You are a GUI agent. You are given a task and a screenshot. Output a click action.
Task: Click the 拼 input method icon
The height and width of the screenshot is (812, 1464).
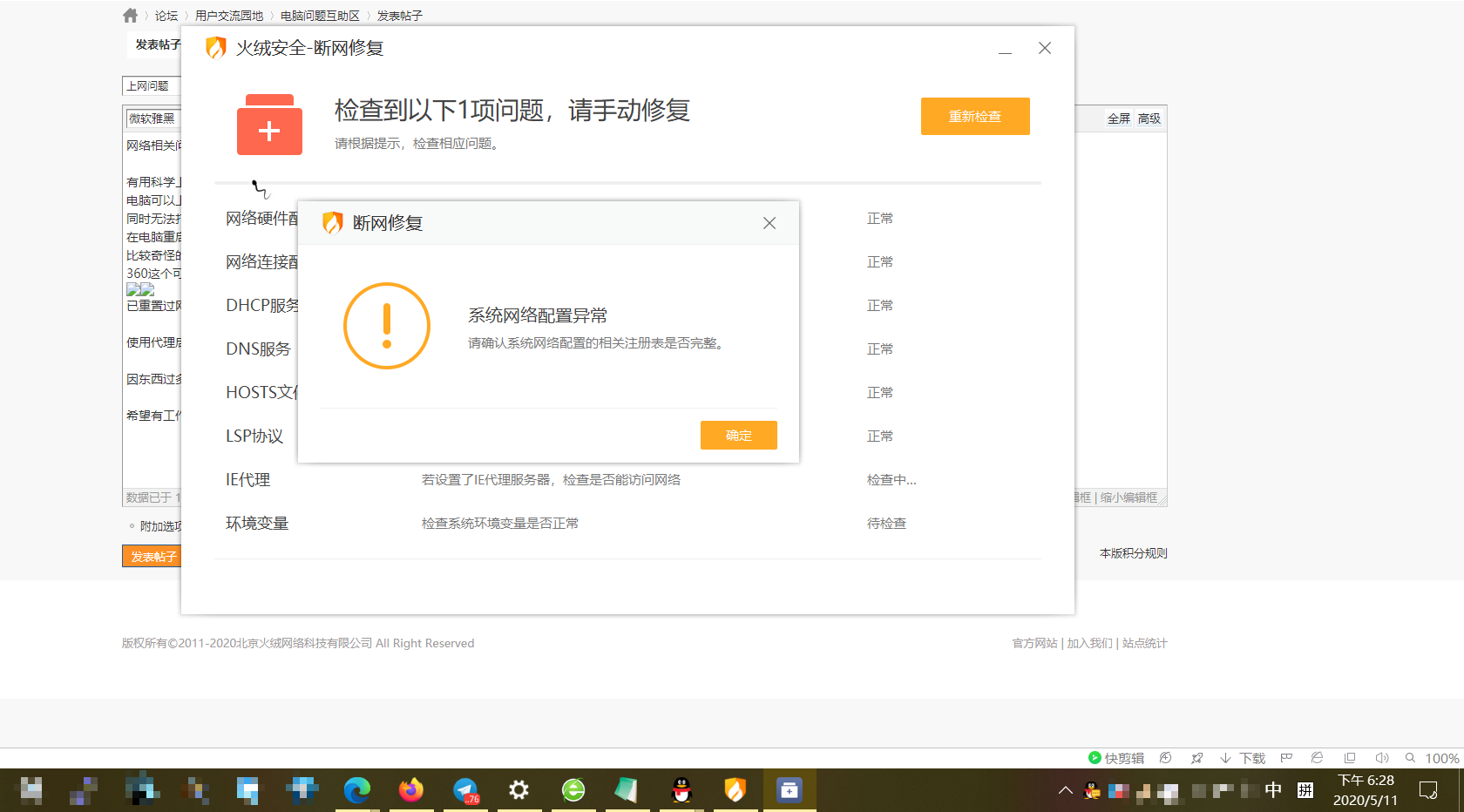click(x=1305, y=790)
